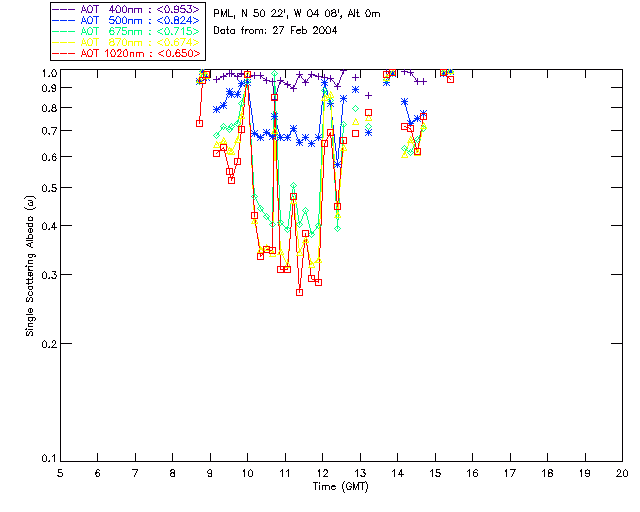
Task: Click the x-axis tick label 15
Action: (435, 473)
